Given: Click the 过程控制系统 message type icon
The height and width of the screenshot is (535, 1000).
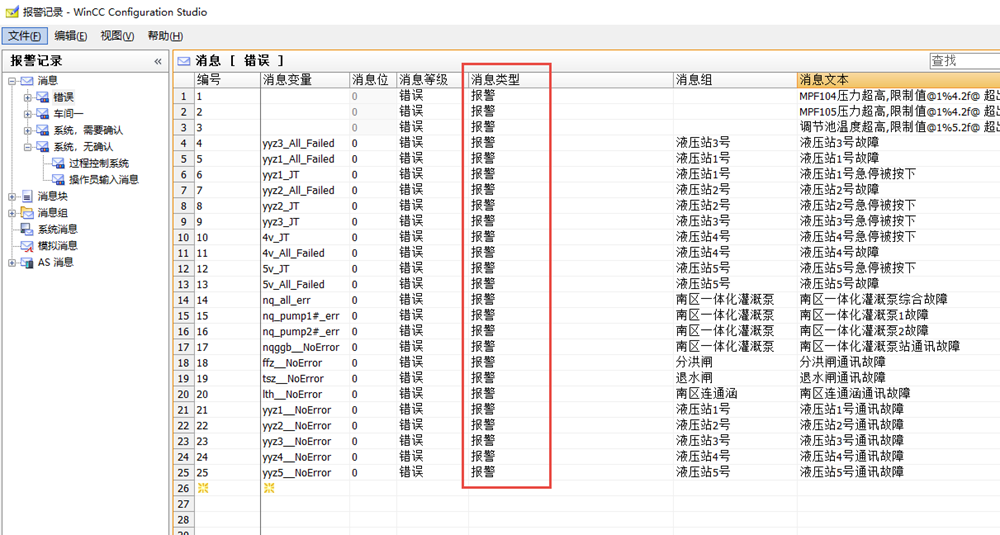Looking at the screenshot, I should 58,163.
